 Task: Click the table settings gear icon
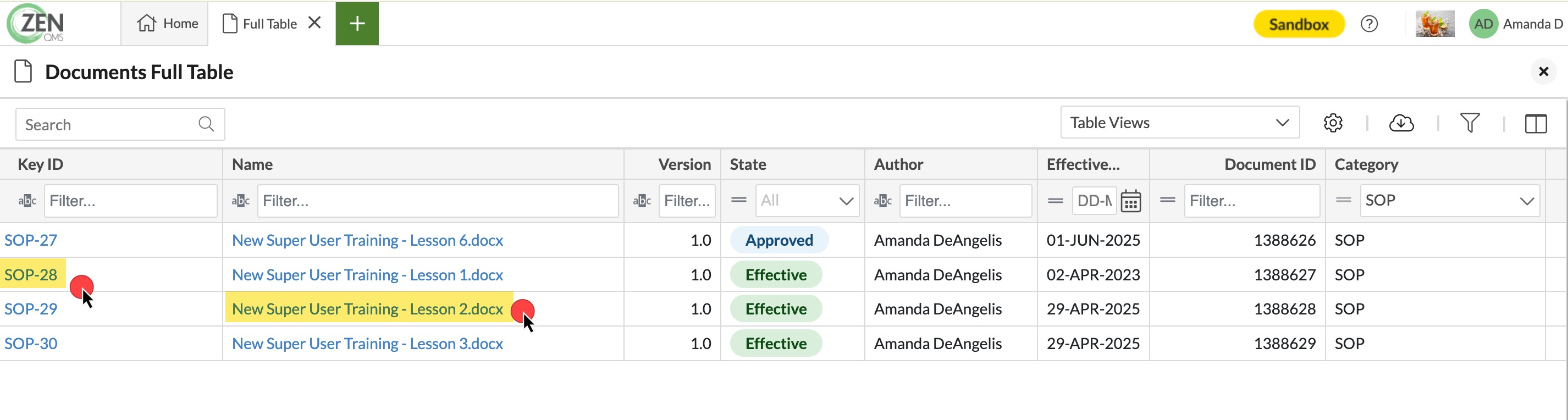point(1333,123)
